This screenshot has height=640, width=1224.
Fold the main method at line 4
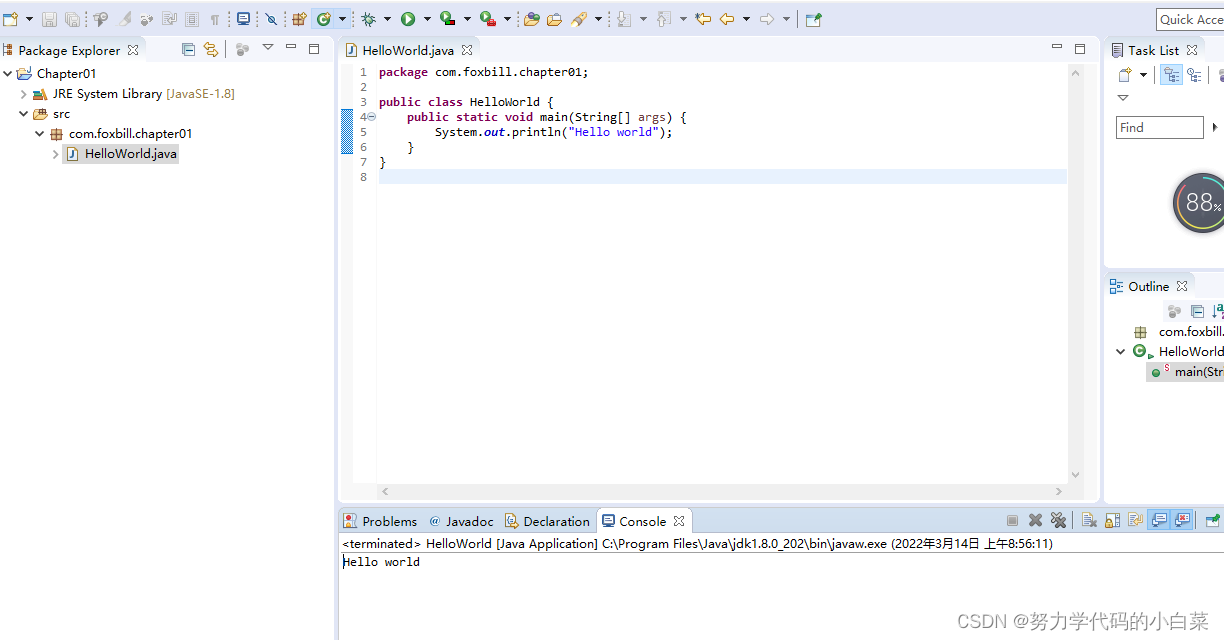click(x=372, y=117)
